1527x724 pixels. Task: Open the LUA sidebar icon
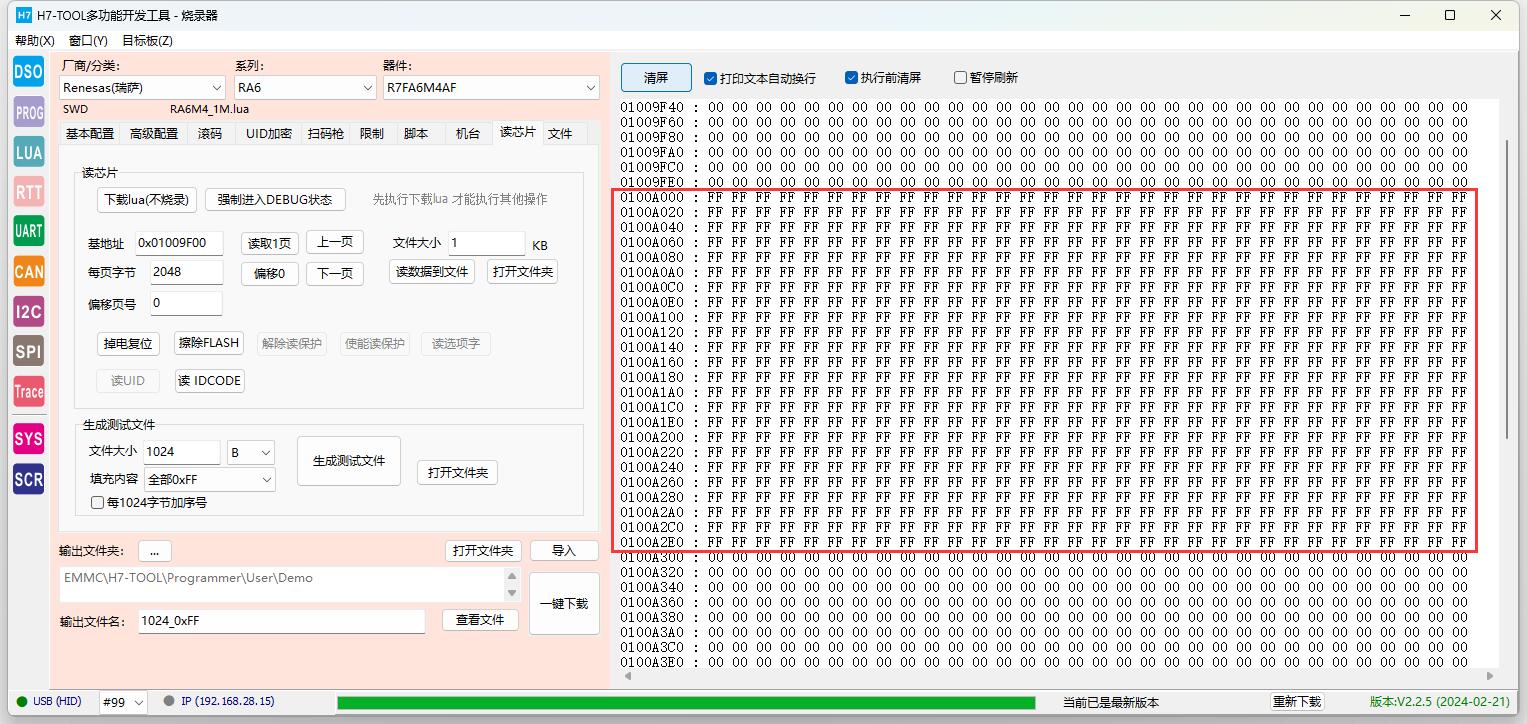28,152
